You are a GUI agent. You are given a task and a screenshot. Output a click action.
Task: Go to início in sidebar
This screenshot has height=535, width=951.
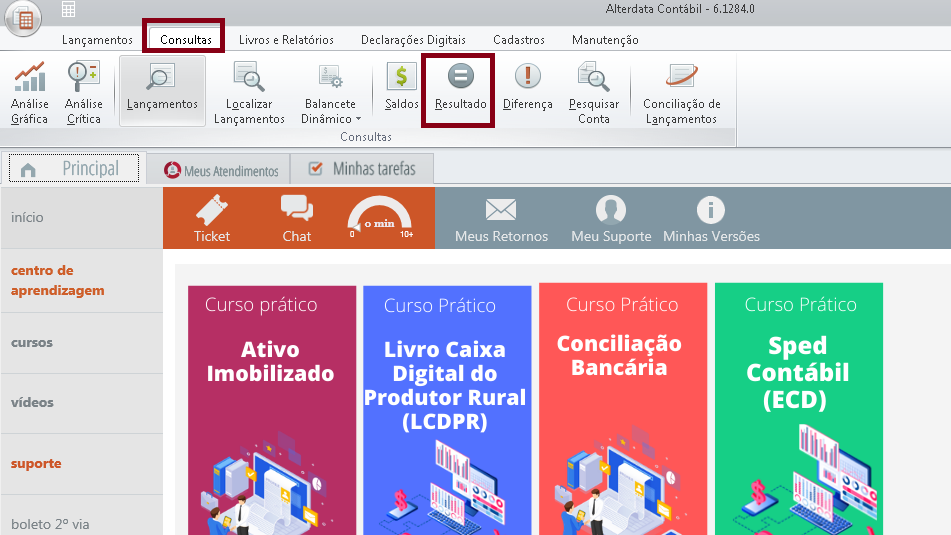(82, 217)
